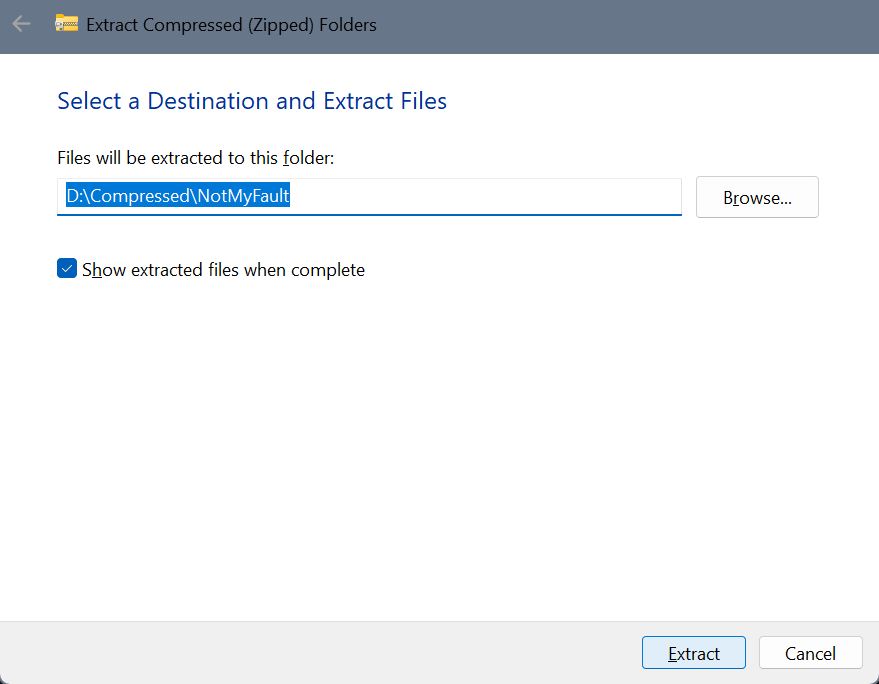This screenshot has width=879, height=684.
Task: Click the word 'Destination' in the heading
Action: click(208, 101)
